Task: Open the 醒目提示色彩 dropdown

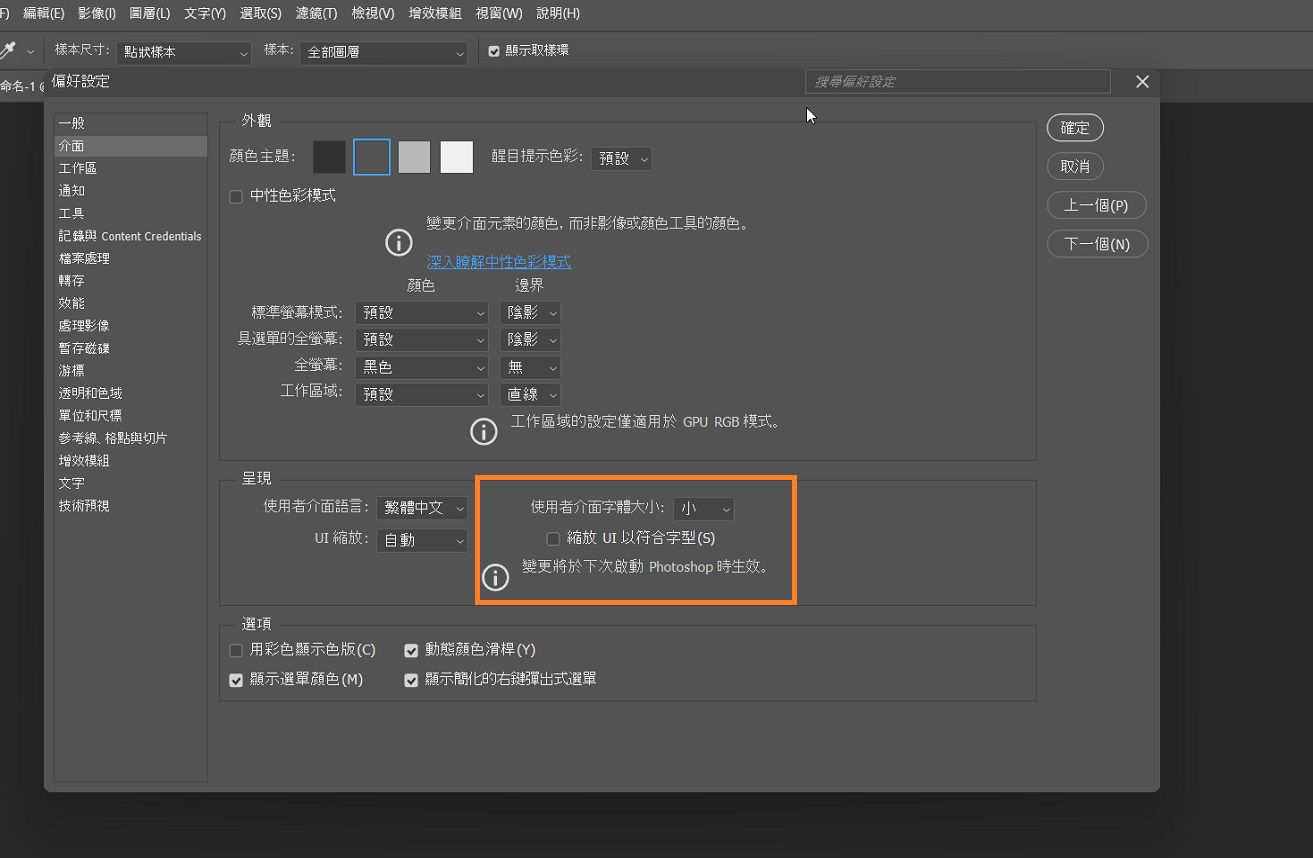Action: (621, 158)
